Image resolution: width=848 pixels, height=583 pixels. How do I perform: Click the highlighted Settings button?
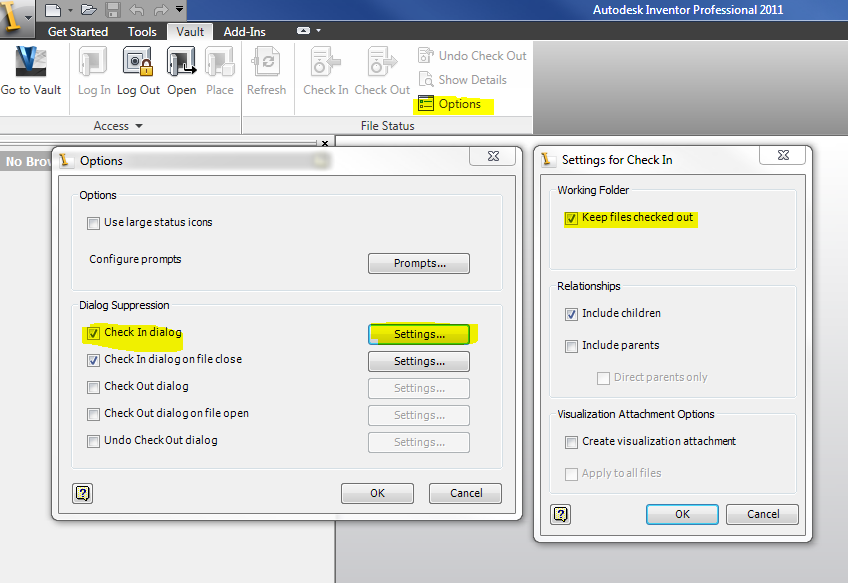click(418, 334)
